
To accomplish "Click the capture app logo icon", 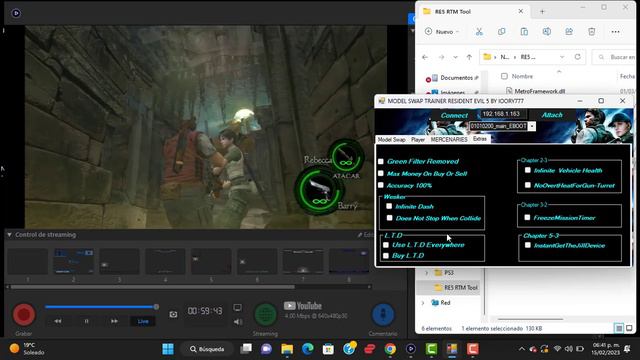I will pos(16,13).
